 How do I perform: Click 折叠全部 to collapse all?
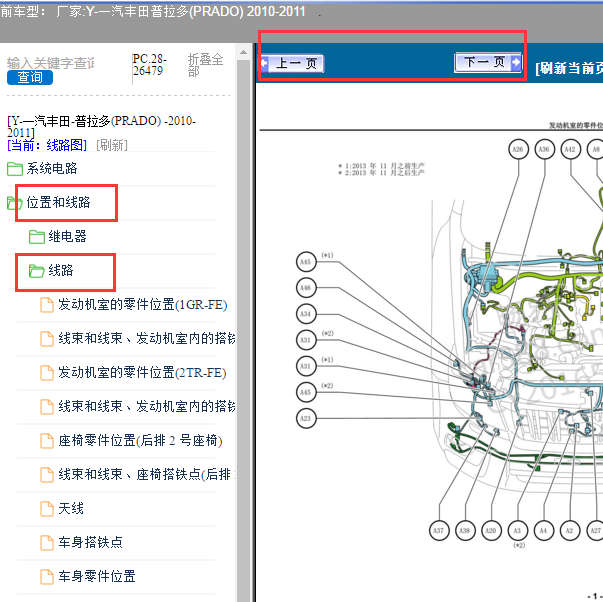point(205,65)
